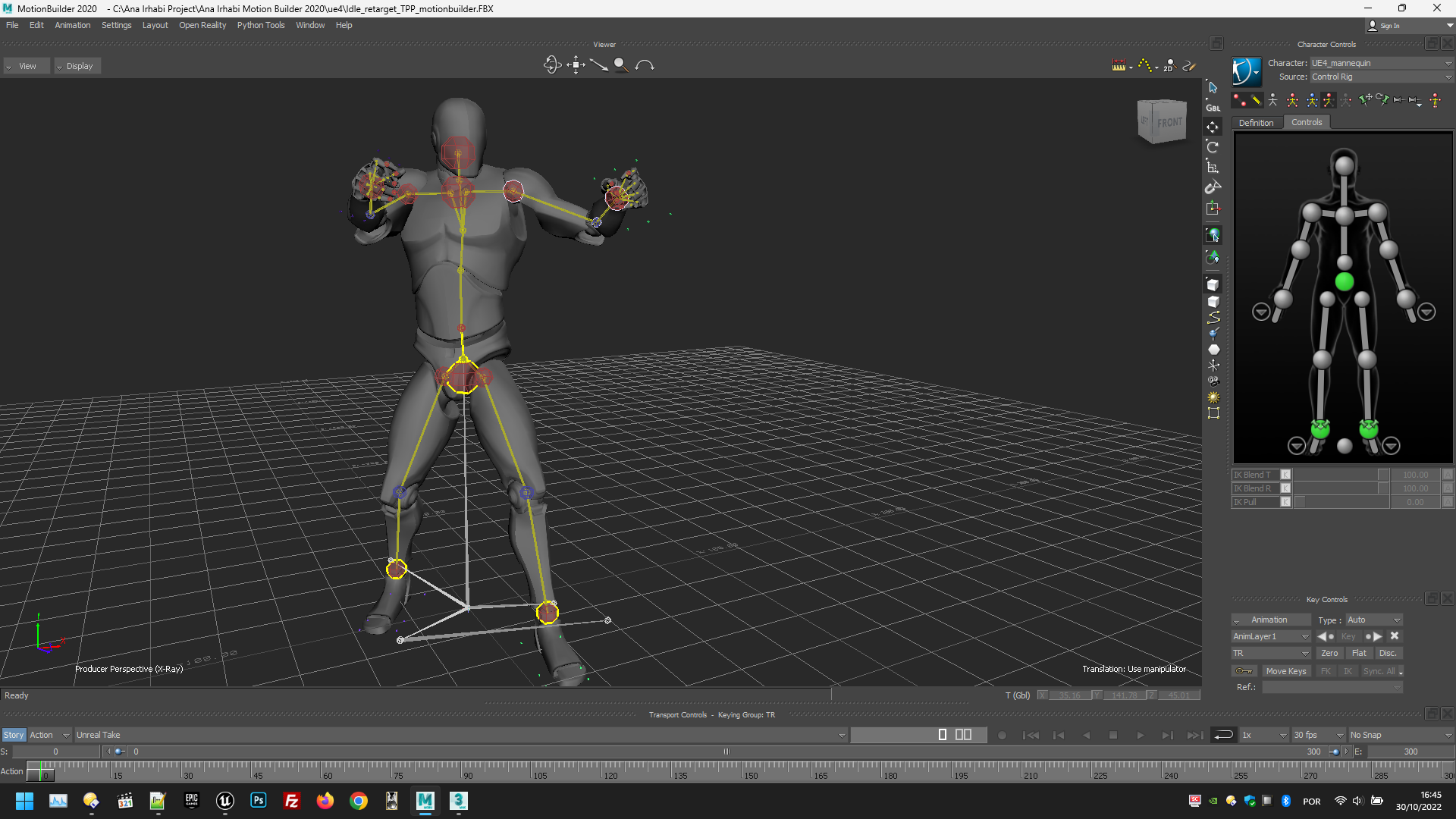1456x819 pixels.
Task: Click the magnet snap tool in side toolbar
Action: (1213, 187)
